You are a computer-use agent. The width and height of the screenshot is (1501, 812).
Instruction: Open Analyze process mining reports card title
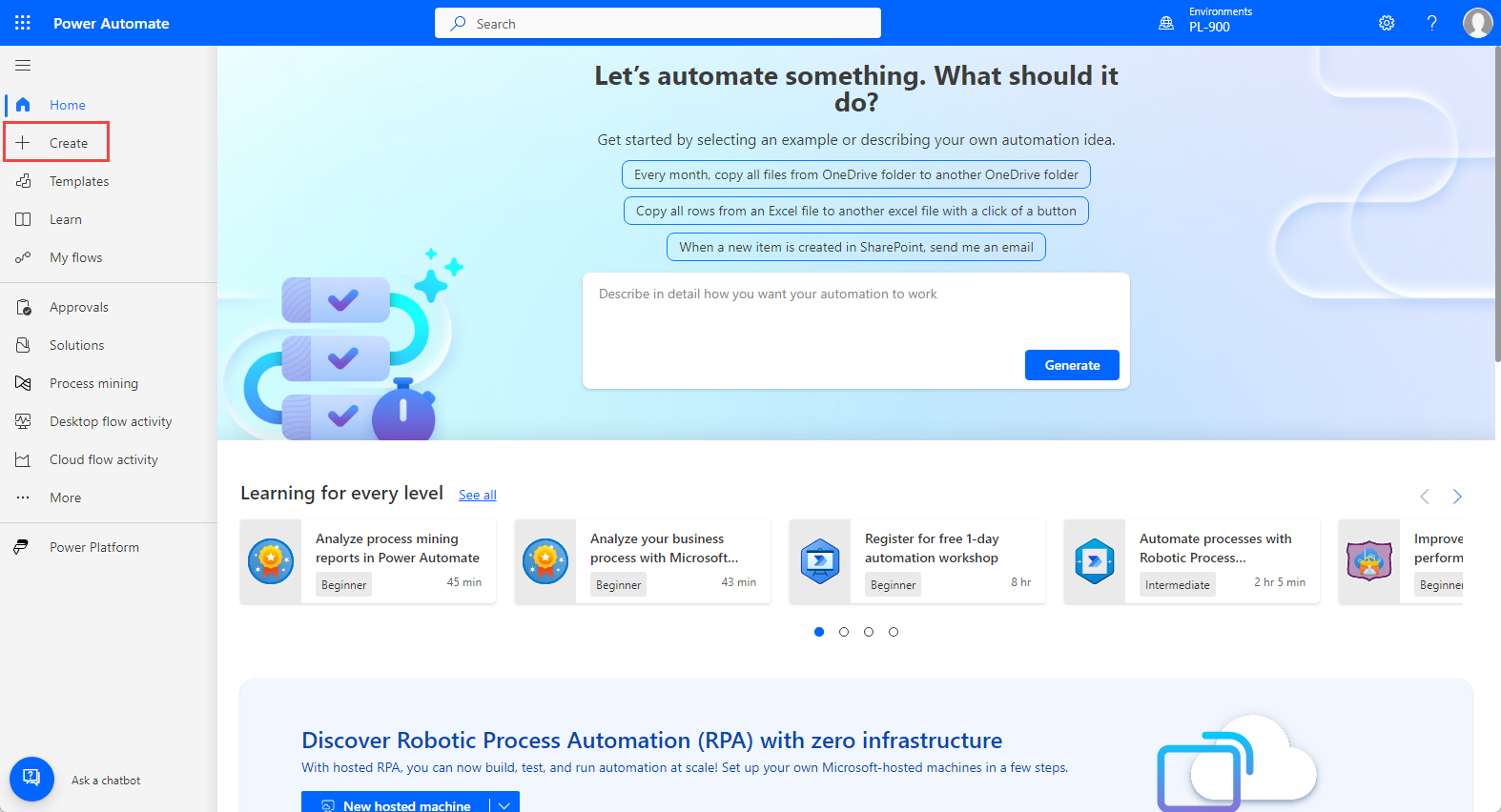pos(398,548)
